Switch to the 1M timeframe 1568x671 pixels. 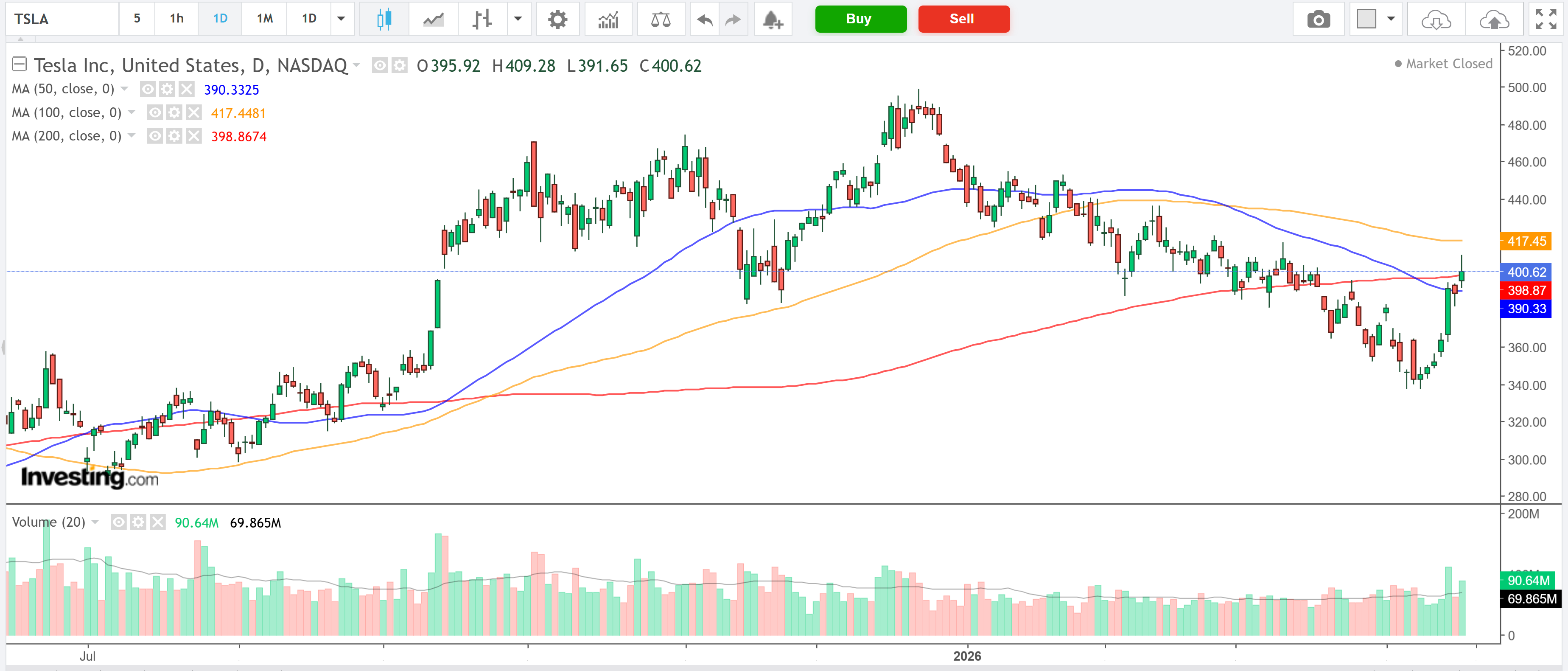pyautogui.click(x=263, y=19)
